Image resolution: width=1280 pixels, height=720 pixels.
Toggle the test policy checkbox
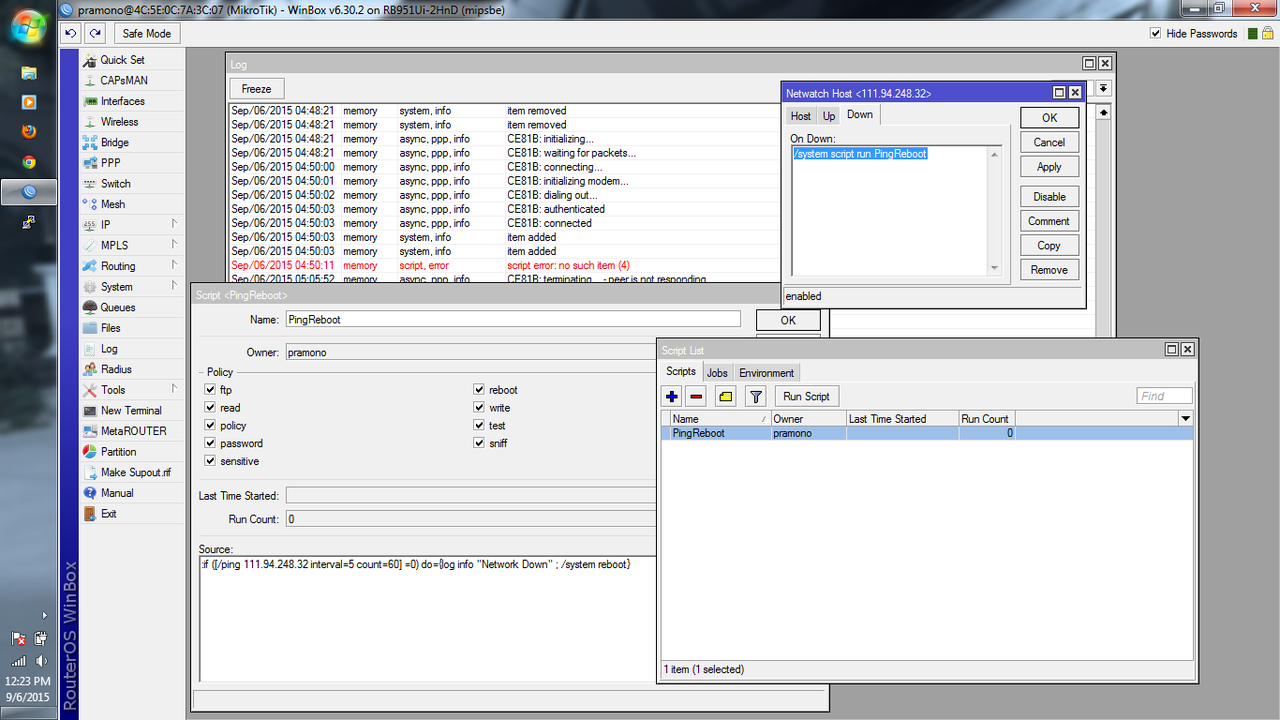pos(479,426)
